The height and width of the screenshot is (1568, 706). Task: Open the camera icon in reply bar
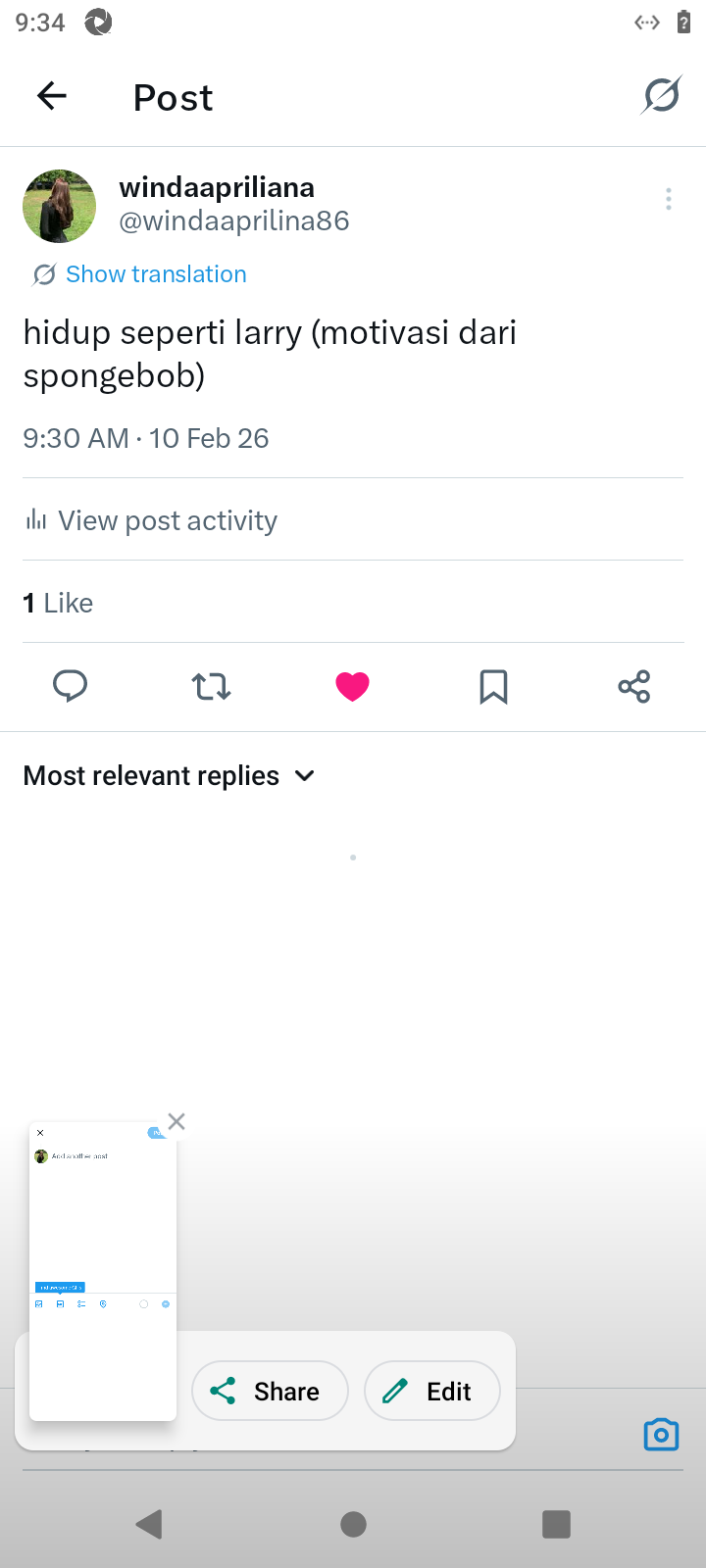[661, 1435]
